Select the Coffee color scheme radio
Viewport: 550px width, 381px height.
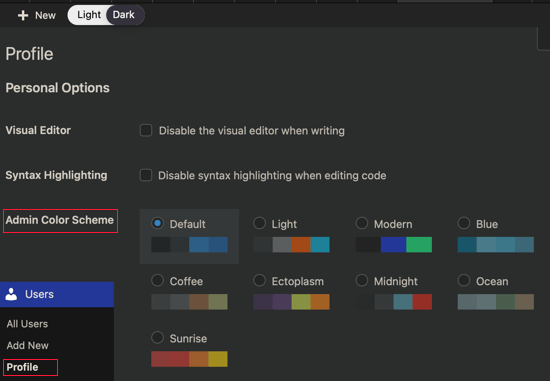157,280
